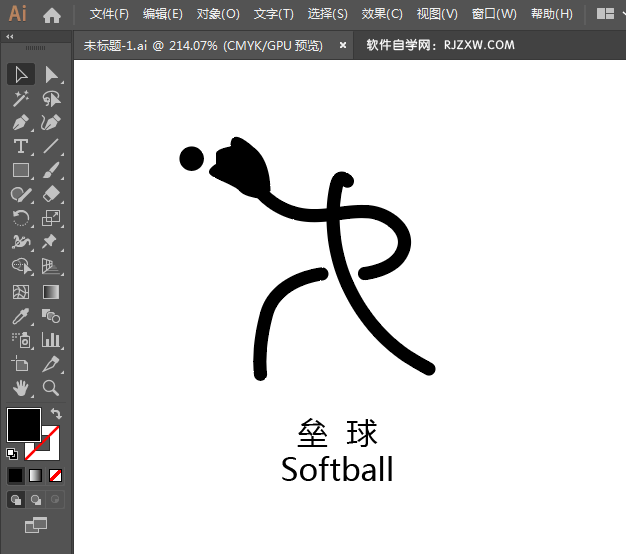Open the arrange documents layout switcher
Screen dimensions: 626x554
605,14
